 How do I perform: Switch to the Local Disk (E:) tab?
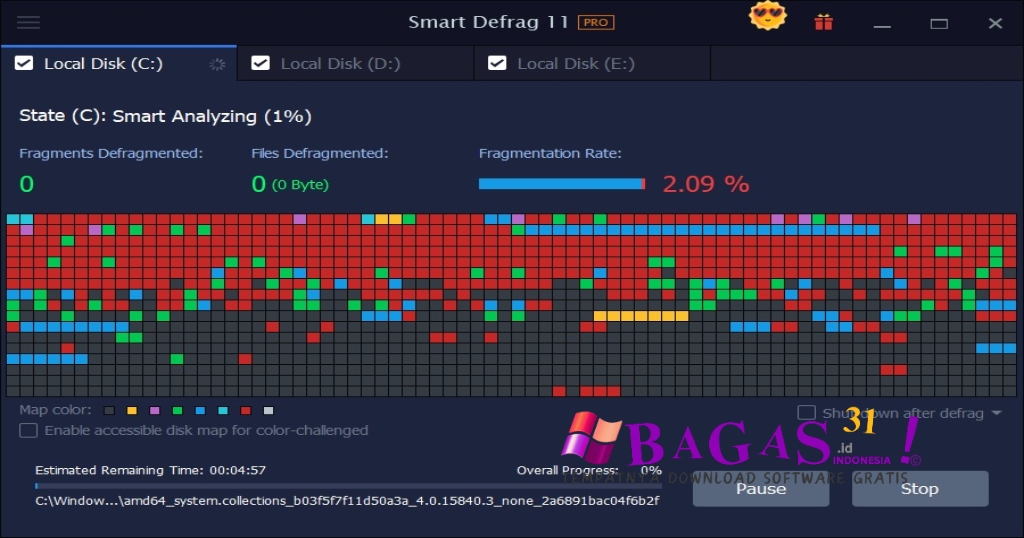[x=592, y=63]
